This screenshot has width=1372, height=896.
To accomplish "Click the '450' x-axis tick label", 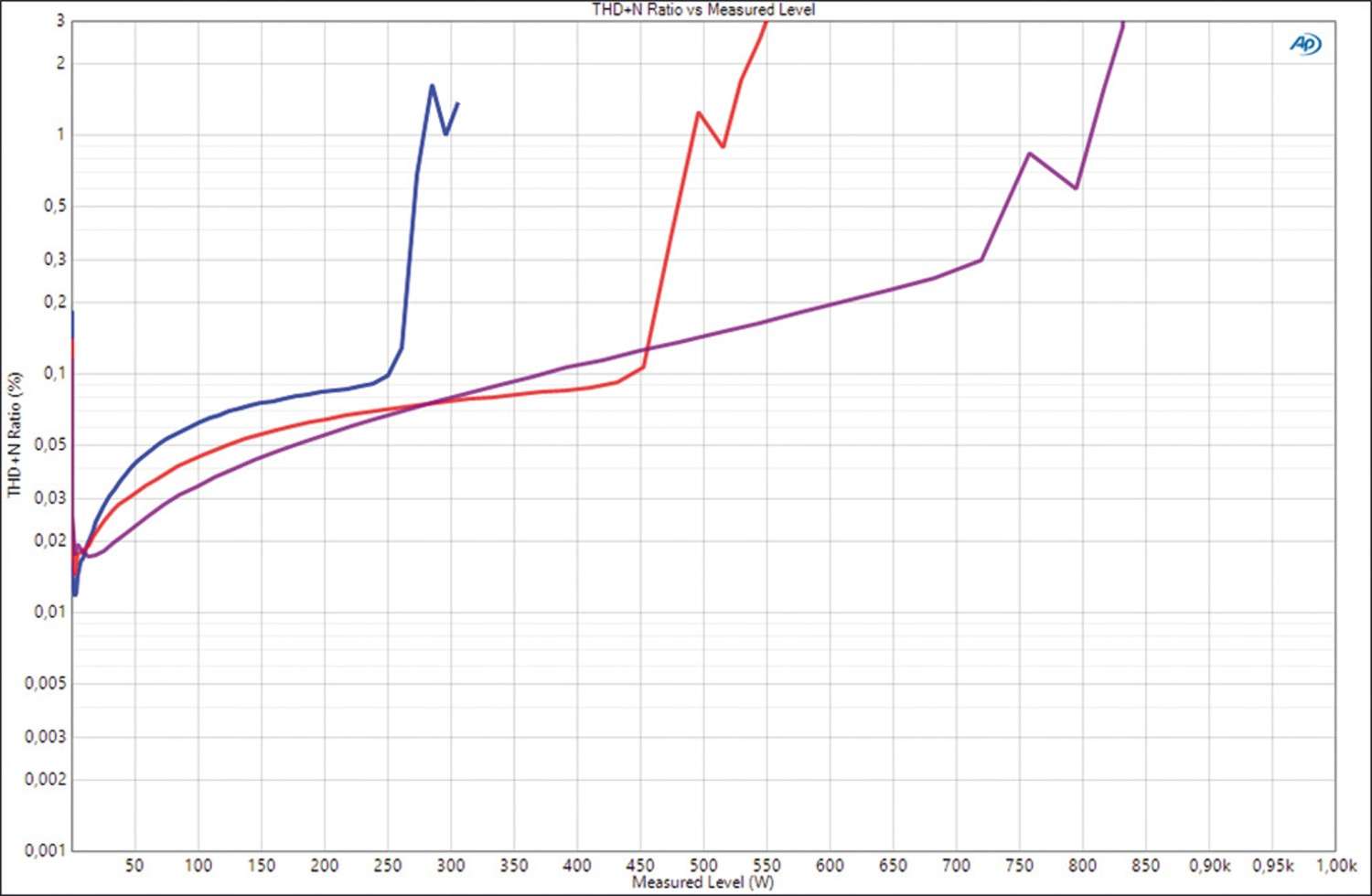I will (640, 865).
